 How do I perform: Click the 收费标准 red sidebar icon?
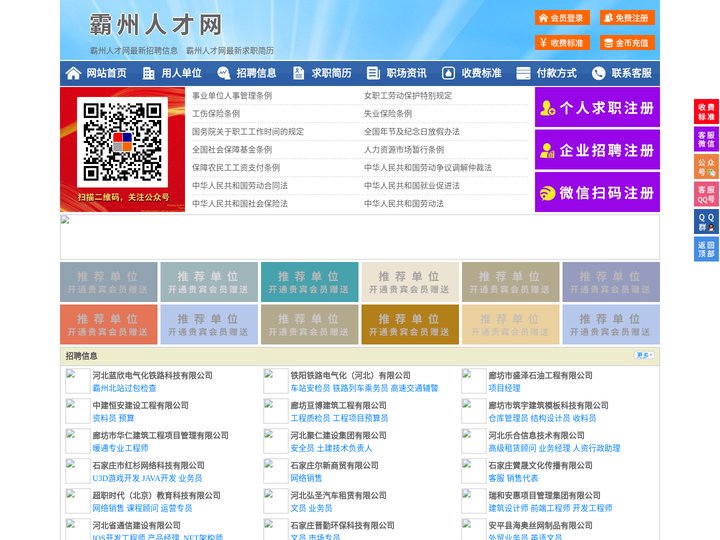pyautogui.click(x=706, y=112)
